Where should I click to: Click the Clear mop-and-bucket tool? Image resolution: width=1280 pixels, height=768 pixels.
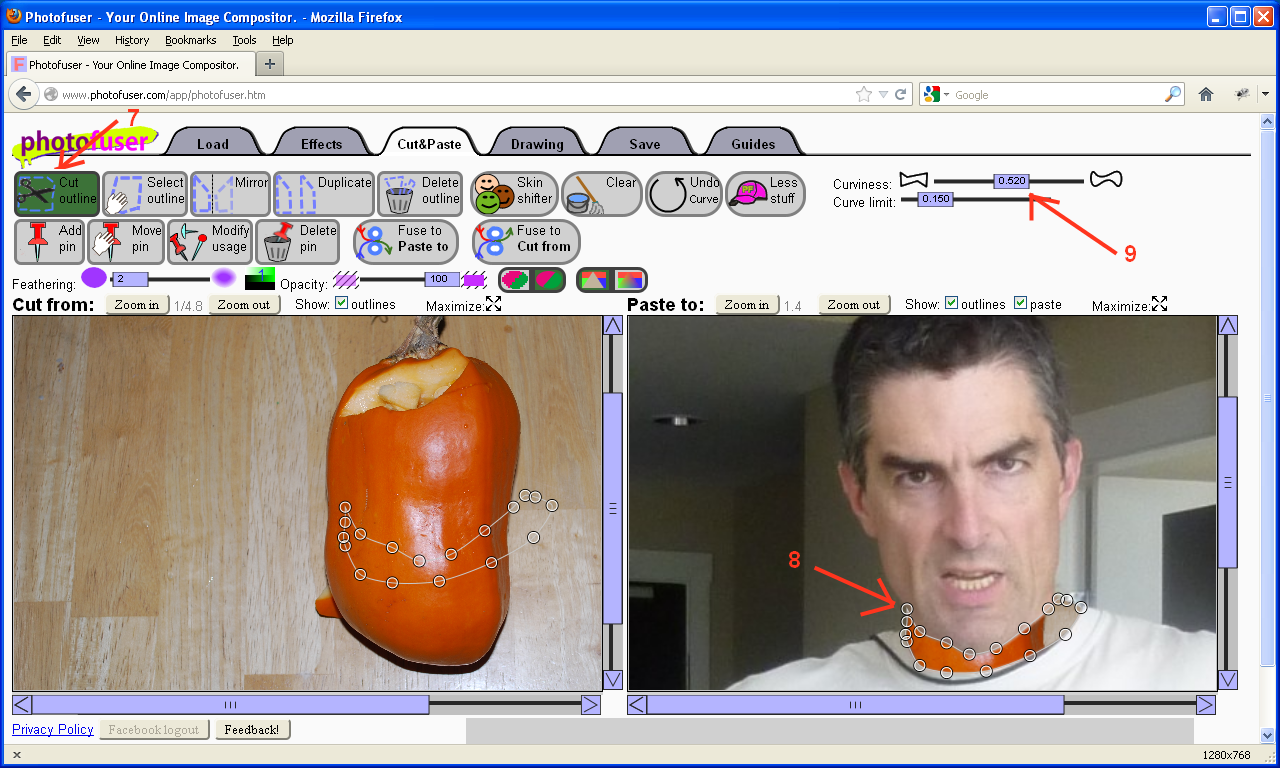pos(600,193)
